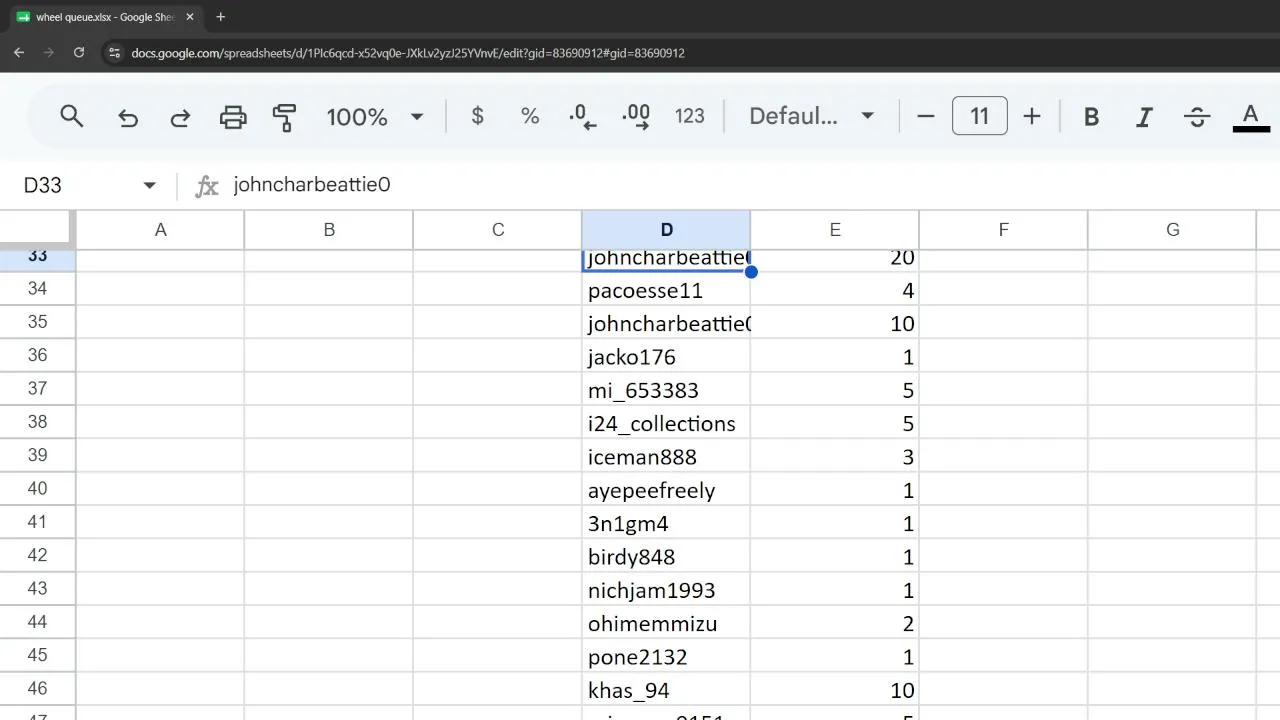Select row 46 header
1280x720 pixels.
[x=37, y=689]
